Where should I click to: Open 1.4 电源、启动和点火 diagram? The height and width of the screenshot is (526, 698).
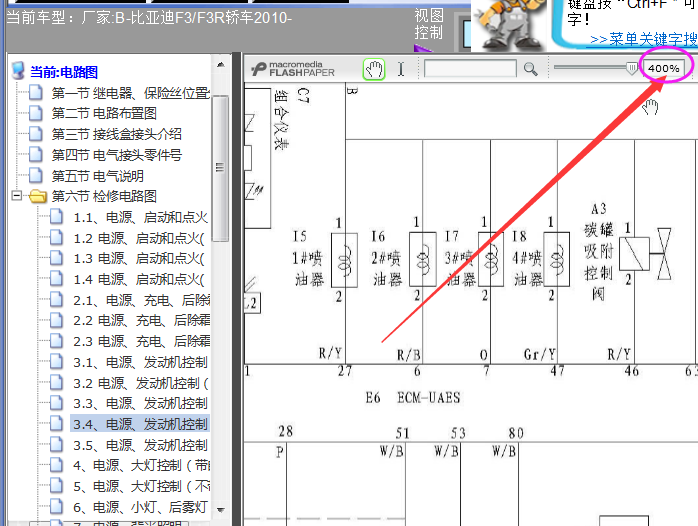tap(139, 279)
